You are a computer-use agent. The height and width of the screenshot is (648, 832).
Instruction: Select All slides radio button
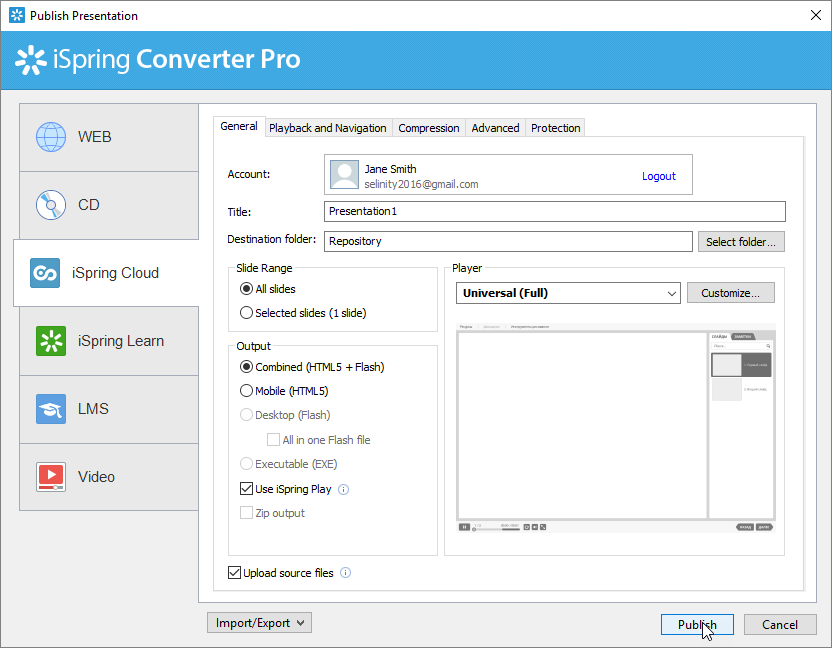coord(246,289)
